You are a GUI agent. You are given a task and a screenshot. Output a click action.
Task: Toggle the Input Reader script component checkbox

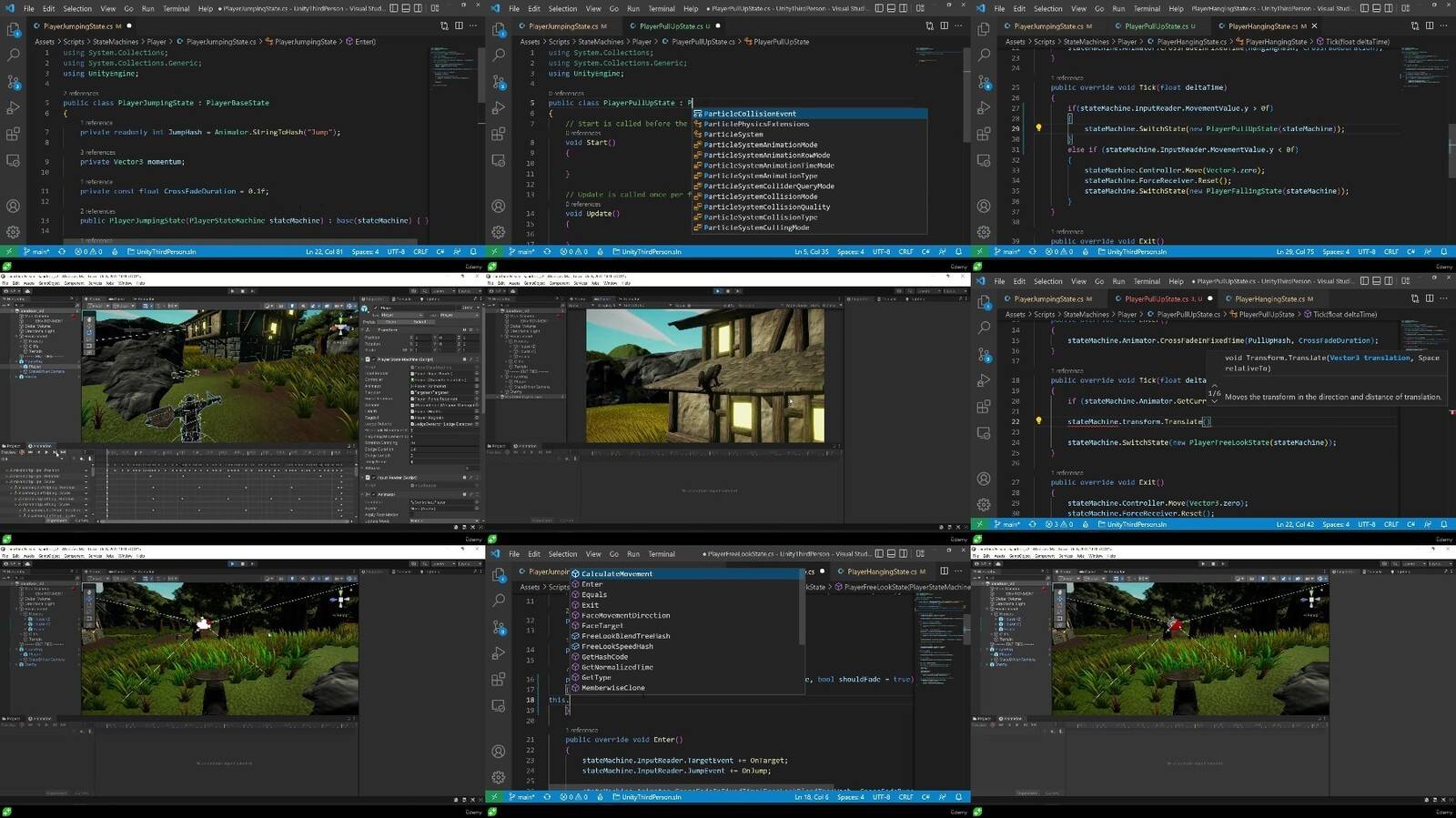point(375,478)
